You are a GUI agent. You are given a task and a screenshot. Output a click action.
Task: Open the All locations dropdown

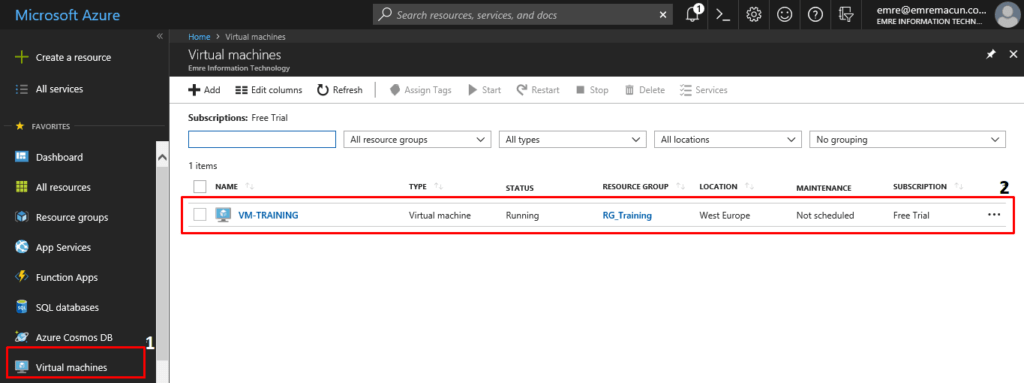point(728,139)
